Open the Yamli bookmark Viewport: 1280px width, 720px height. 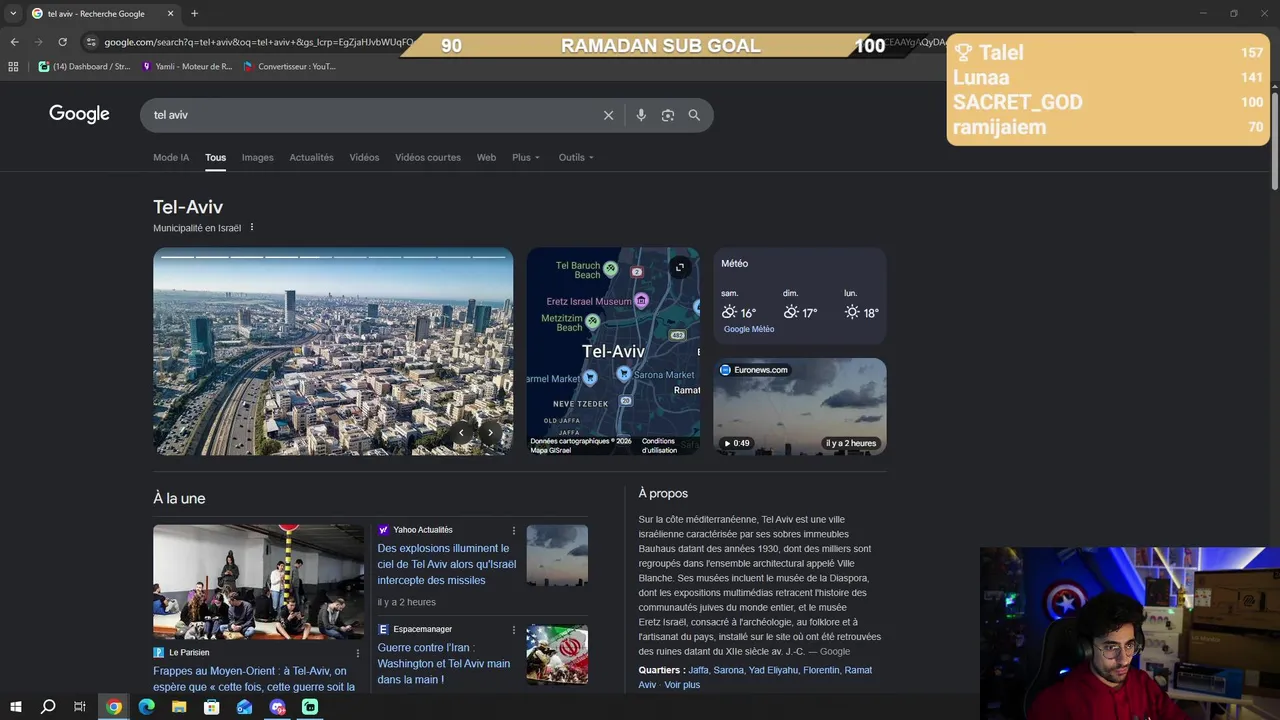click(x=187, y=67)
